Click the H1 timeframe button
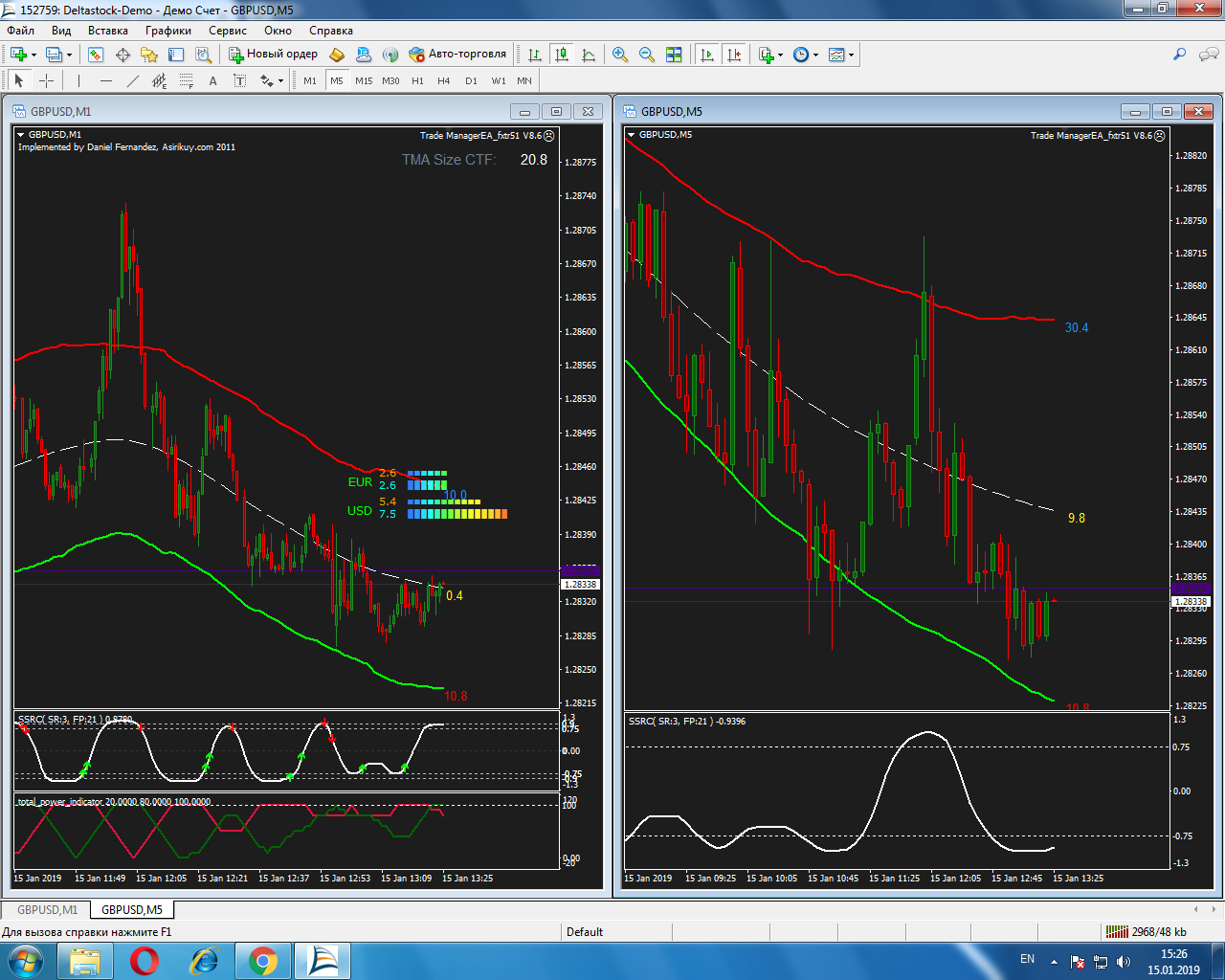Image resolution: width=1225 pixels, height=980 pixels. point(417,80)
